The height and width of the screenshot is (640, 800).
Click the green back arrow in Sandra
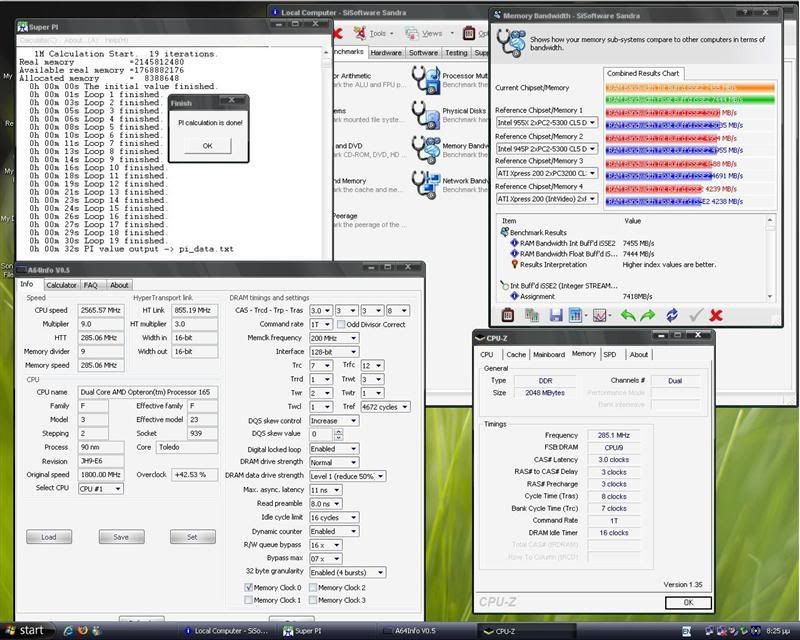click(628, 315)
